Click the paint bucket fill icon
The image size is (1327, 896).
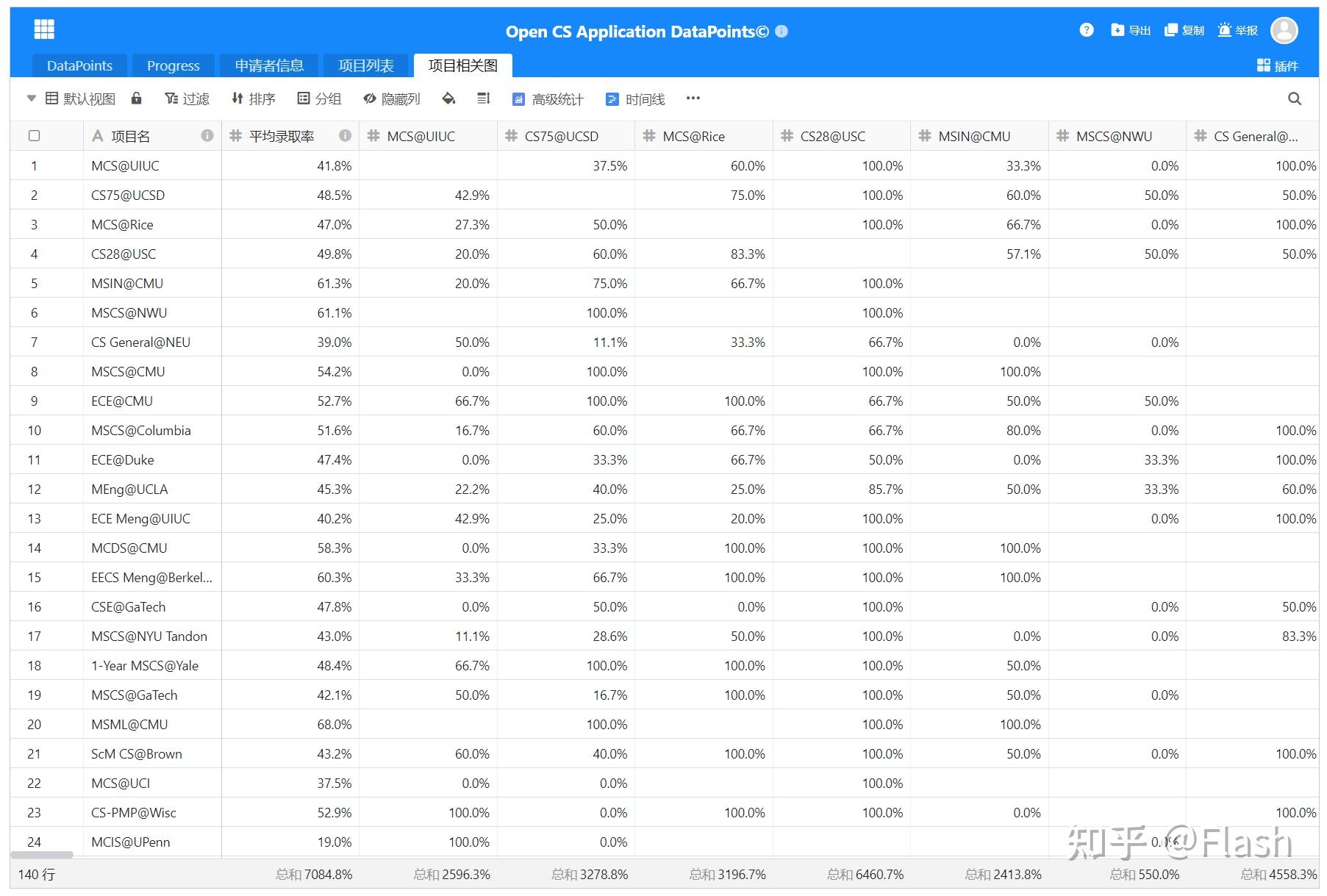tap(448, 98)
